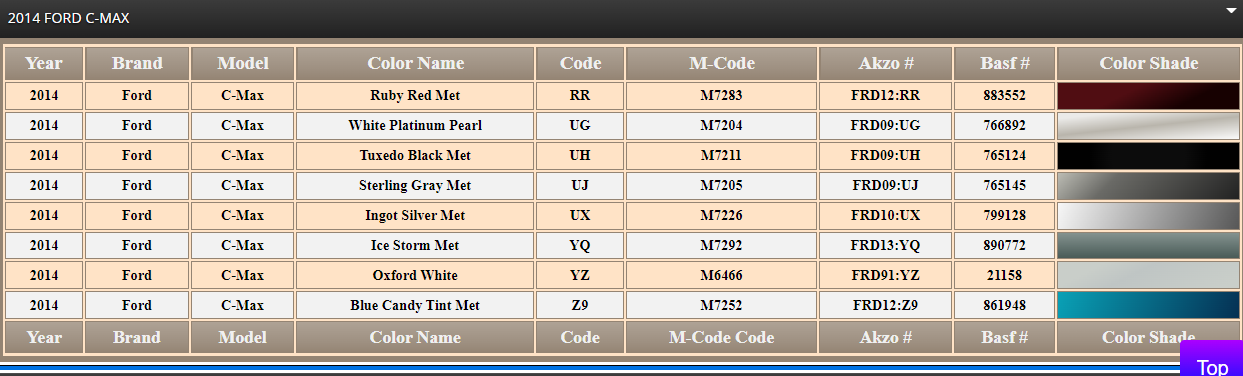Viewport: 1243px width, 376px height.
Task: Click Basf number 21158
Action: point(1005,276)
